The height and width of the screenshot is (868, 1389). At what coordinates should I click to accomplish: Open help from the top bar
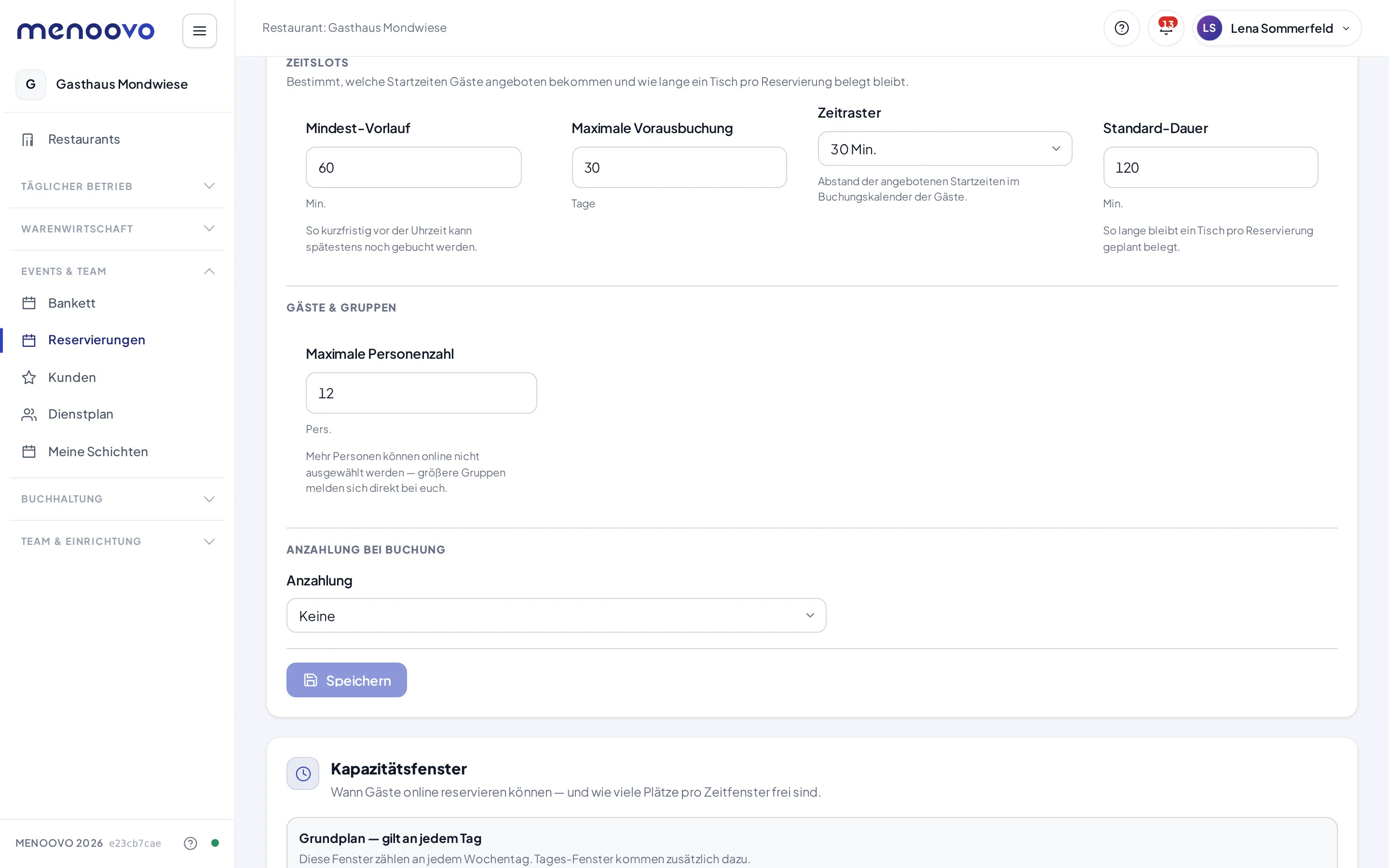pyautogui.click(x=1121, y=28)
